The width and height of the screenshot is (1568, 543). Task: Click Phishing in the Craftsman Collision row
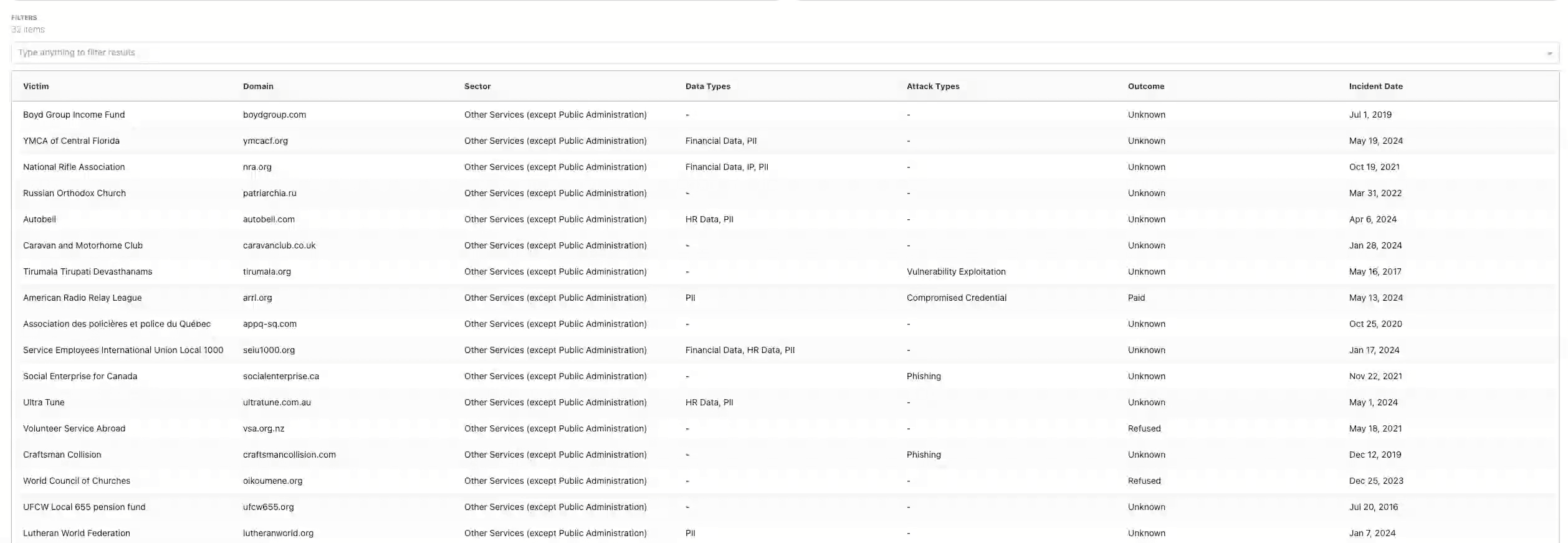click(924, 455)
